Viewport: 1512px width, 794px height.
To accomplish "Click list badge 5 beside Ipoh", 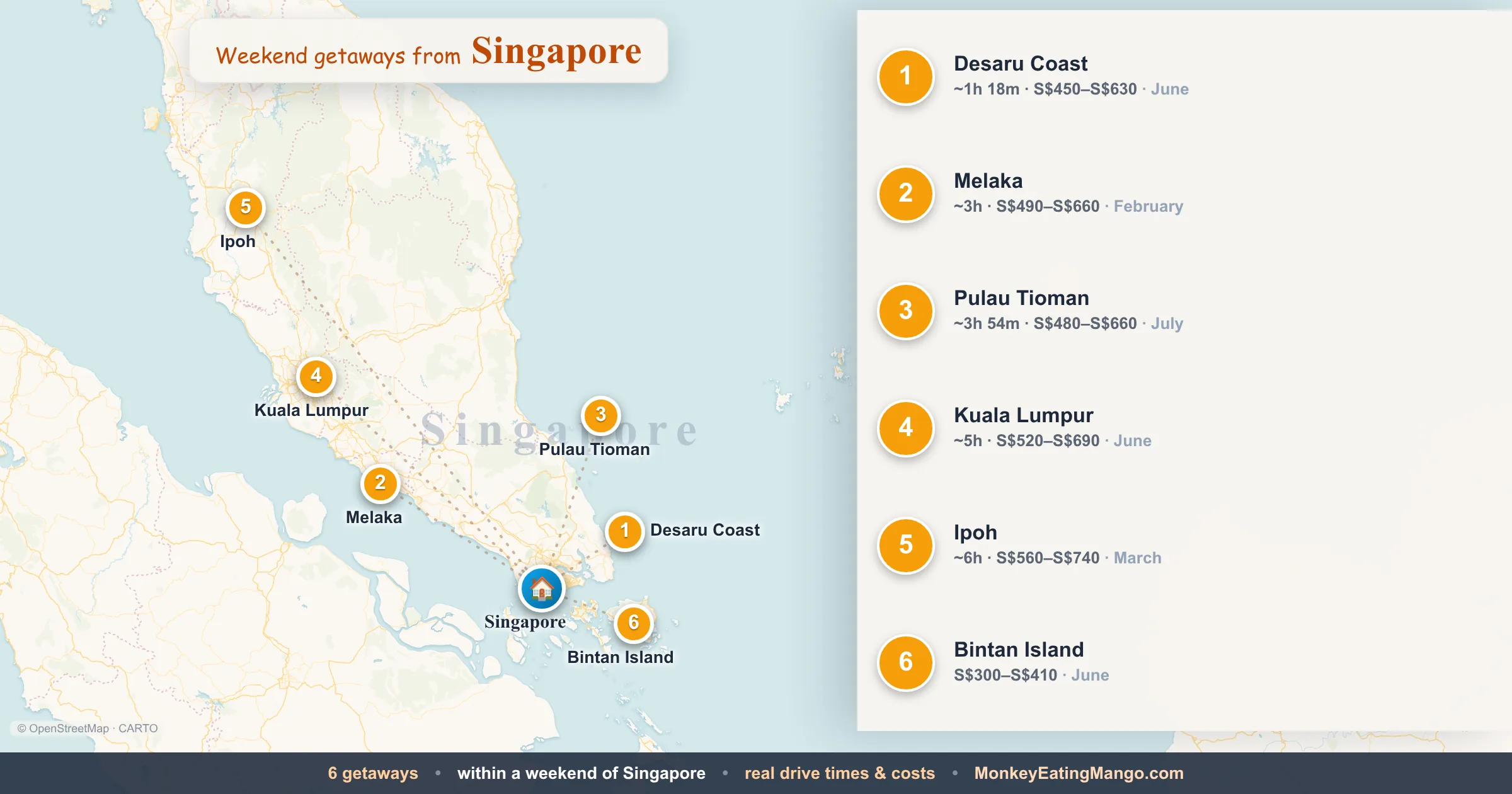I will click(905, 545).
